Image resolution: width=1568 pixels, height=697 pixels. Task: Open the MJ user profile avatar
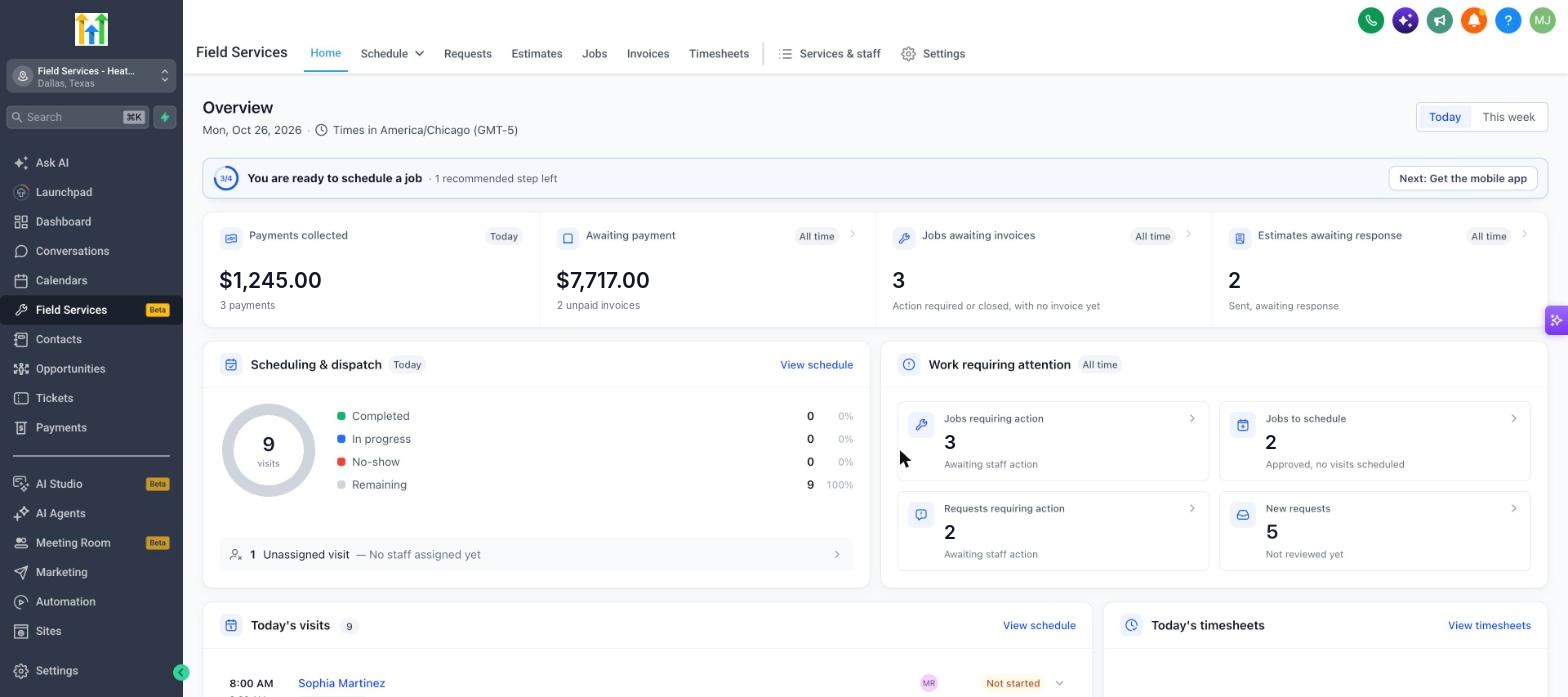(x=1542, y=20)
